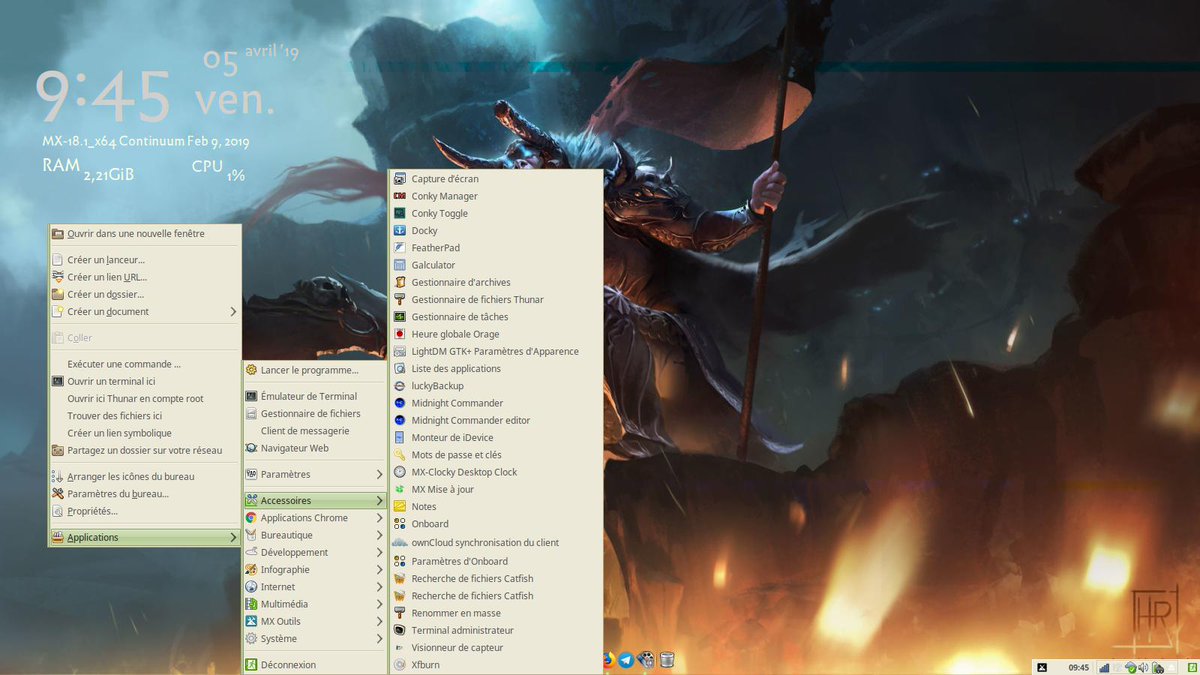Open Client de messagerie
Viewport: 1200px width, 675px height.
coord(315,431)
